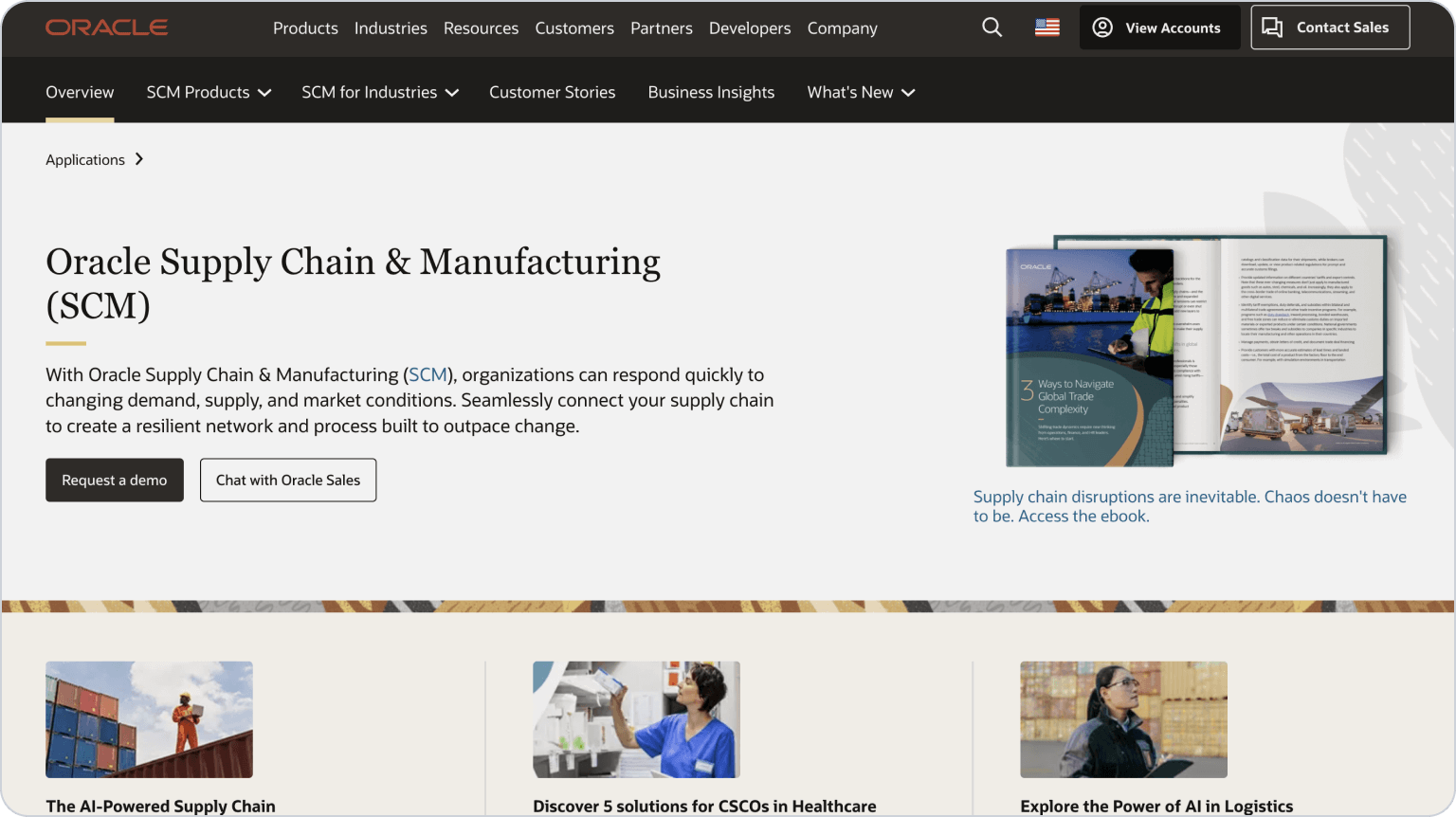Click the US flag country selector

(x=1047, y=27)
